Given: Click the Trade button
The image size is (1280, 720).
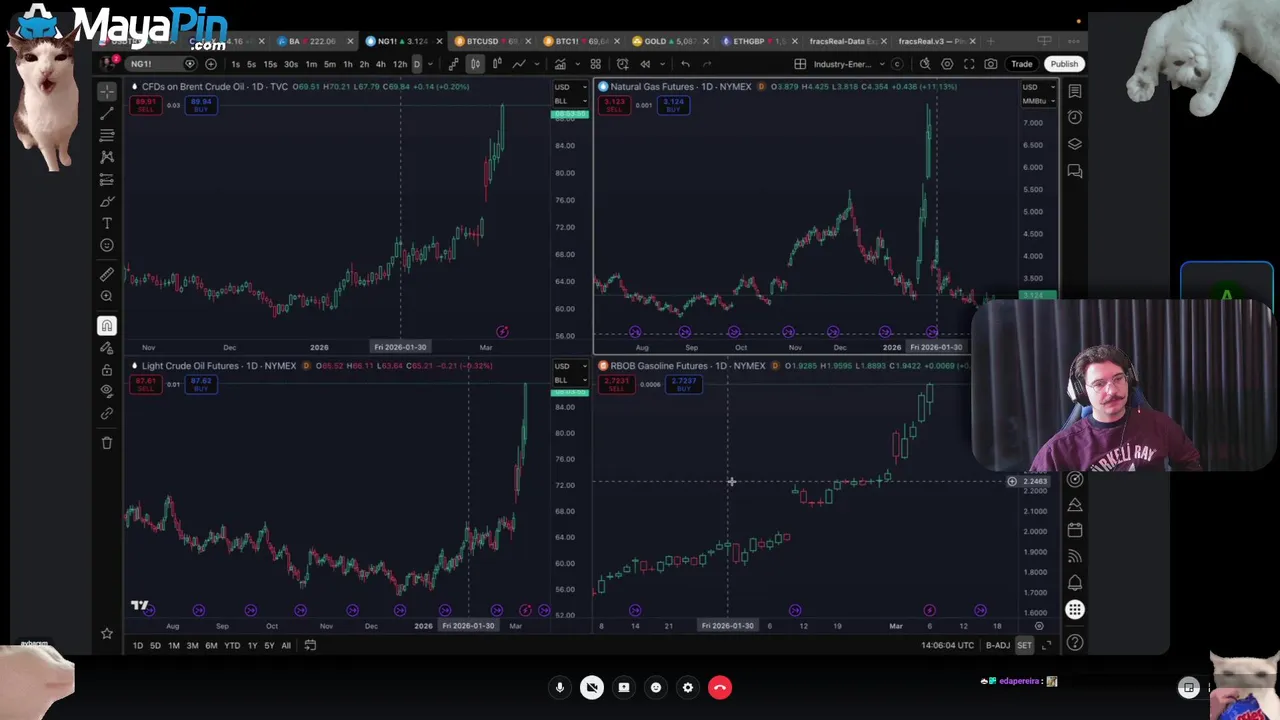Looking at the screenshot, I should [1021, 64].
